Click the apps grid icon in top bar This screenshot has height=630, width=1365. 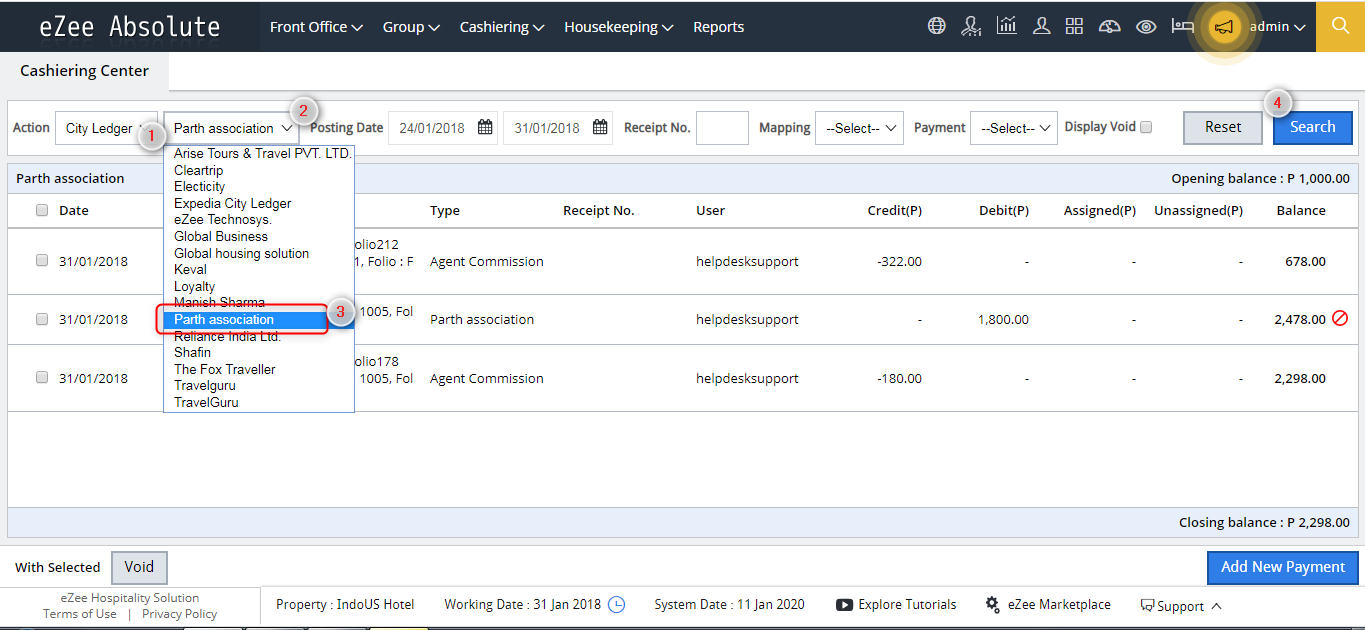[1074, 26]
